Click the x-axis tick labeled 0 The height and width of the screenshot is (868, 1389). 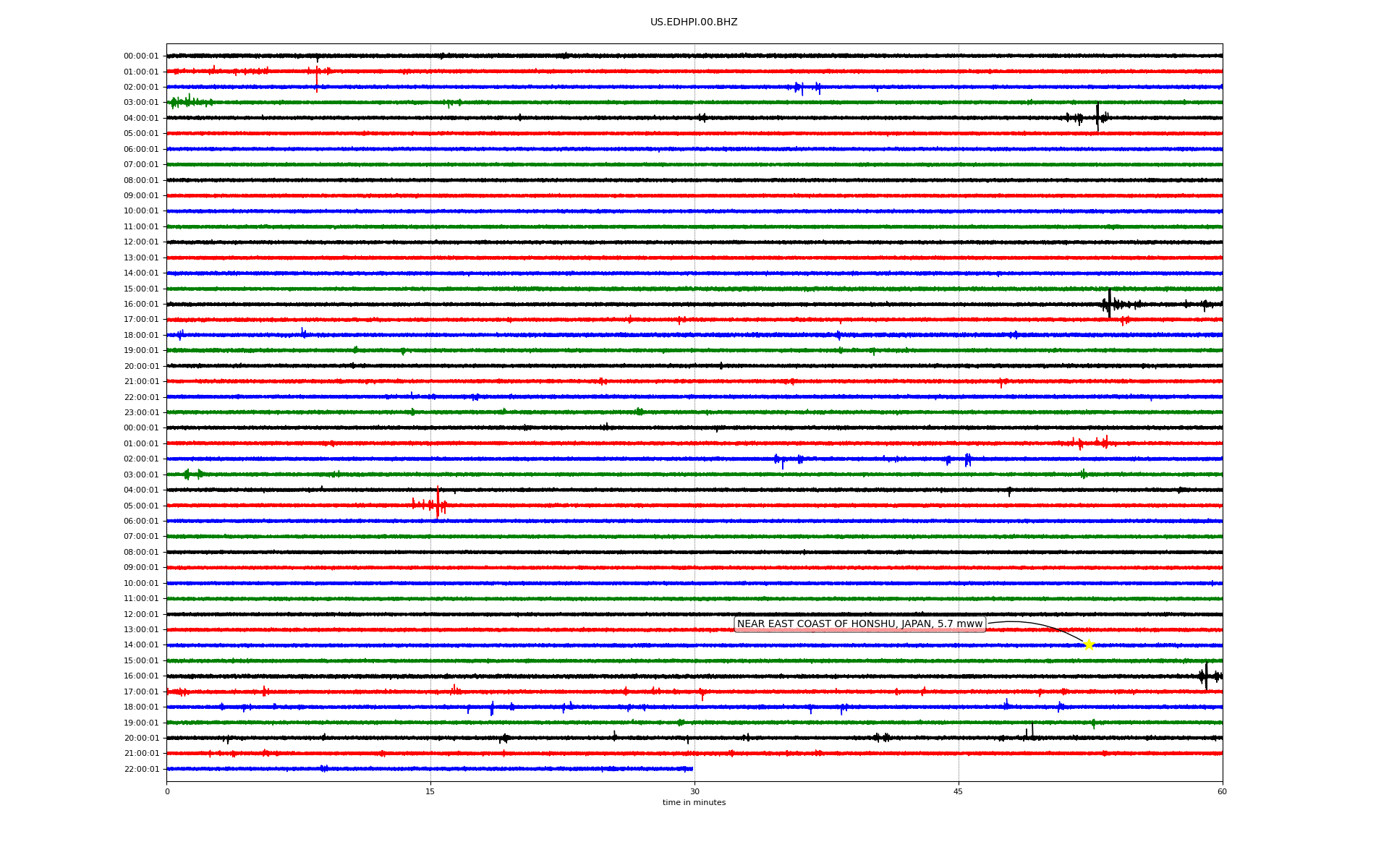coord(167,791)
